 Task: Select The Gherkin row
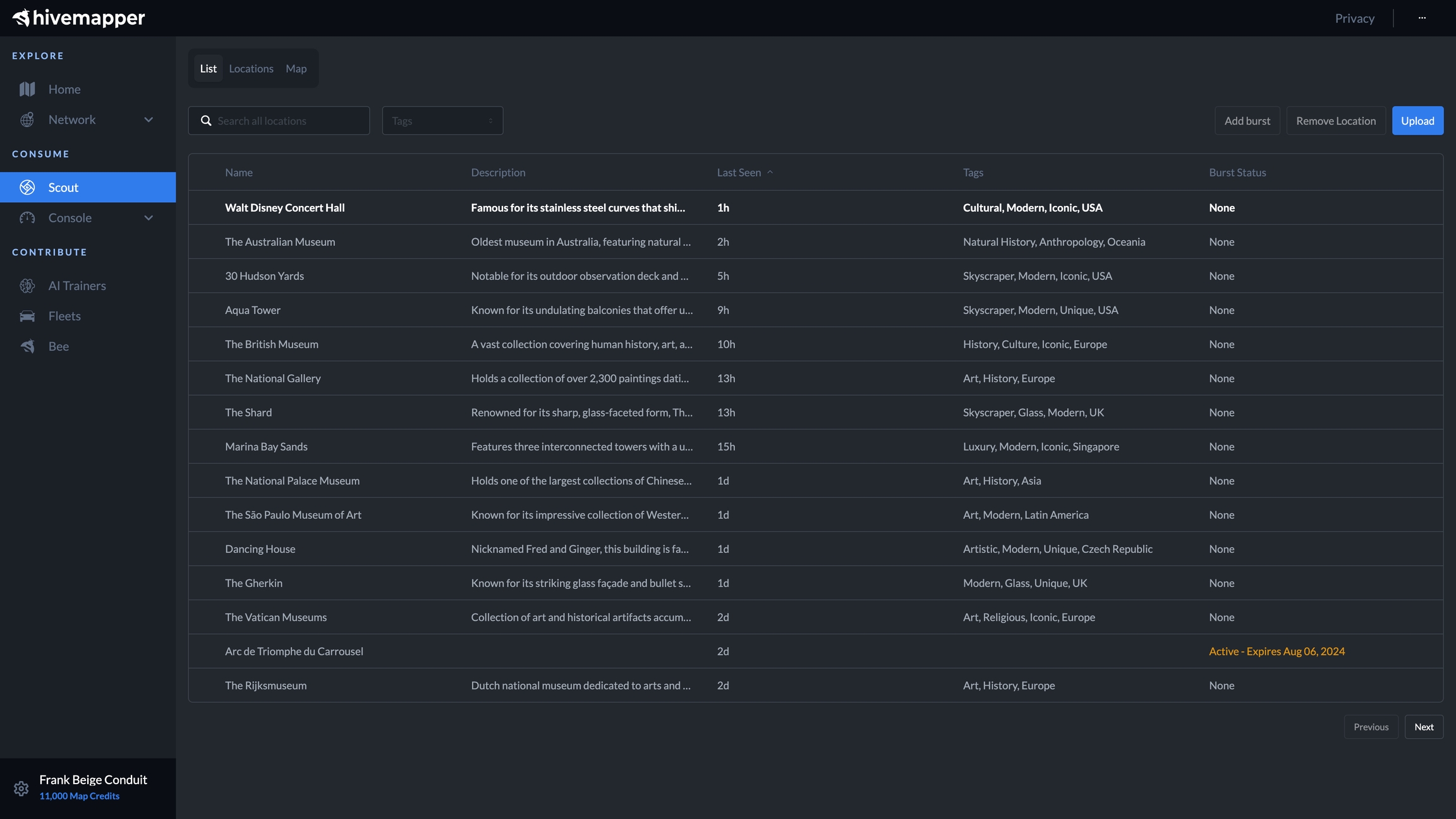815,583
